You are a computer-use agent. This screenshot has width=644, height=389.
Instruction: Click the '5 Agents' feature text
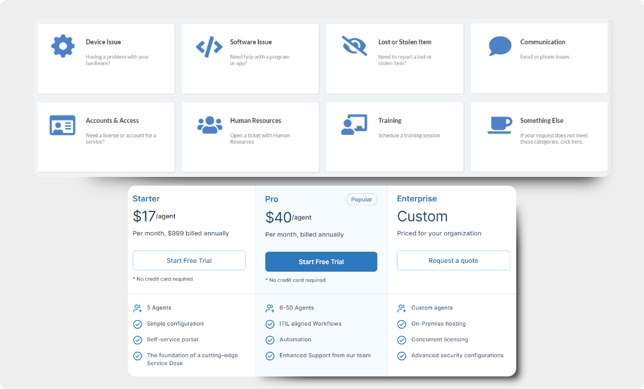159,308
